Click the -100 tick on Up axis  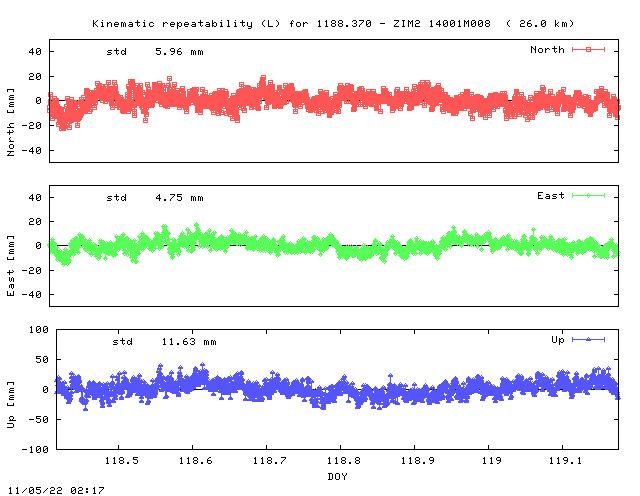[35, 449]
